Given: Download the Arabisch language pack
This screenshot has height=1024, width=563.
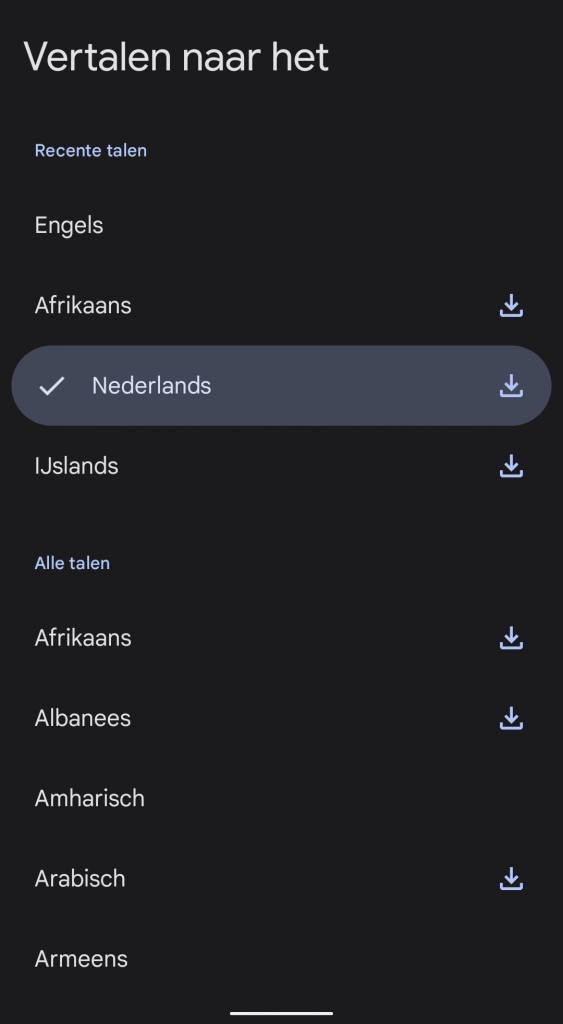Looking at the screenshot, I should click(511, 879).
